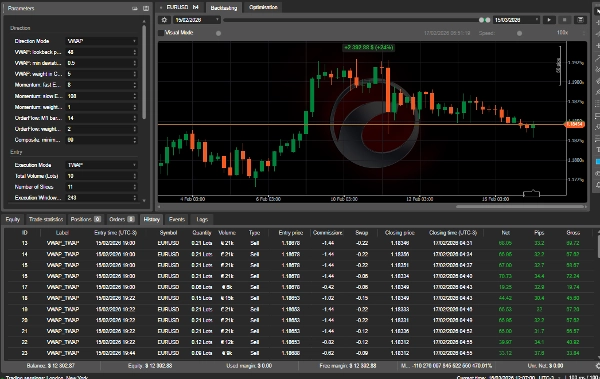Image resolution: width=600 pixels, height=379 pixels.
Task: Click the Execution Window value field
Action: point(99,198)
